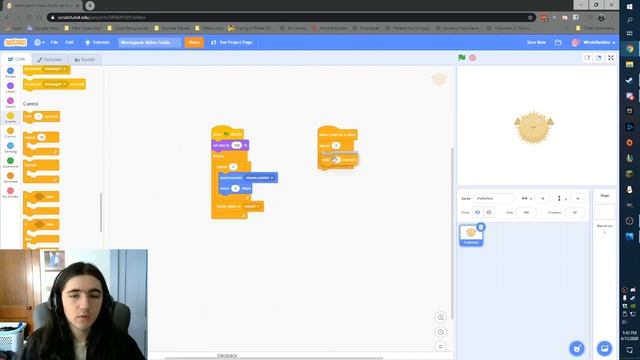This screenshot has height=360, width=640.
Task: Reset code workspace zoom
Action: tap(440, 347)
